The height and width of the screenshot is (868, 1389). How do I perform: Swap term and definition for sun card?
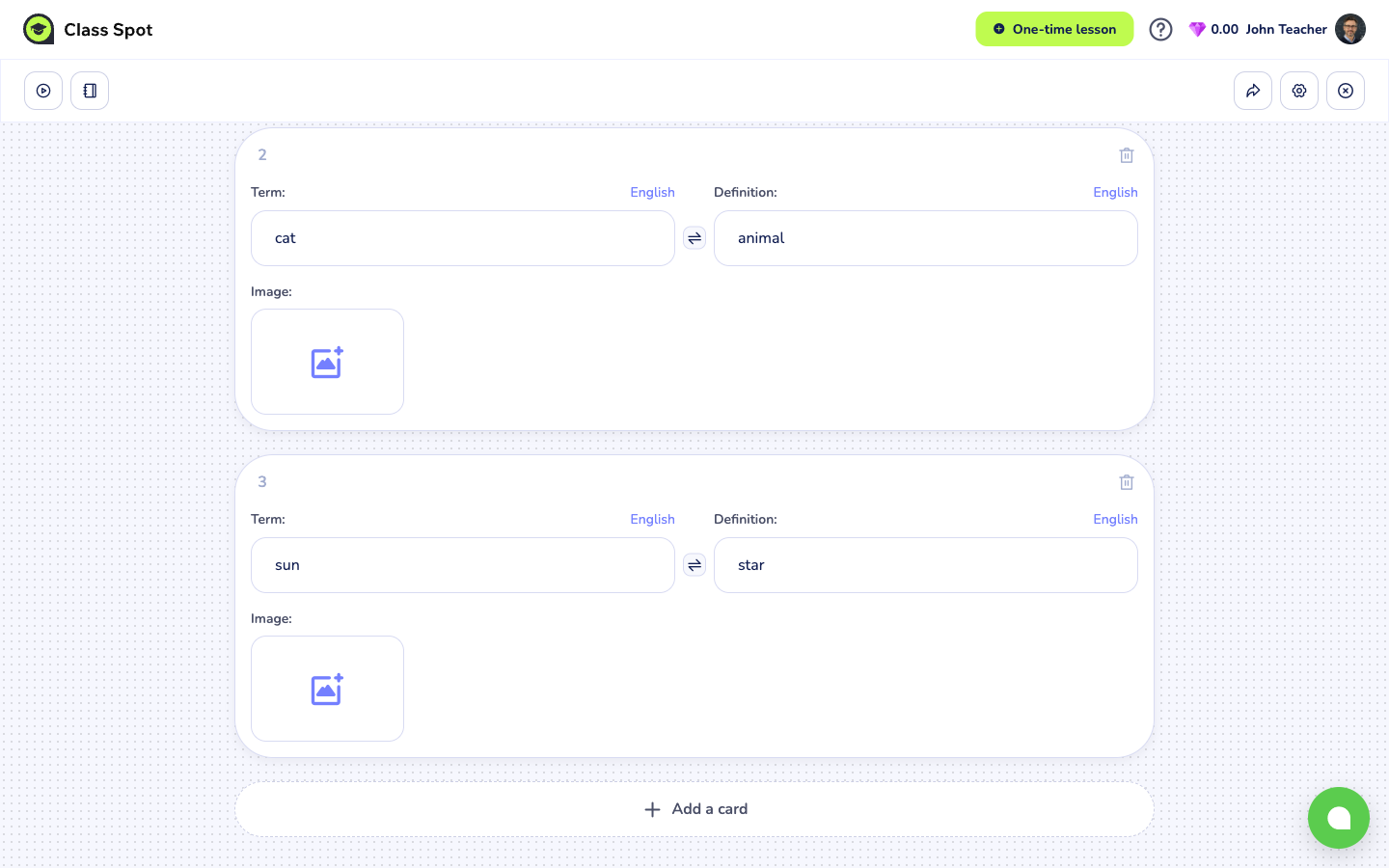point(694,565)
